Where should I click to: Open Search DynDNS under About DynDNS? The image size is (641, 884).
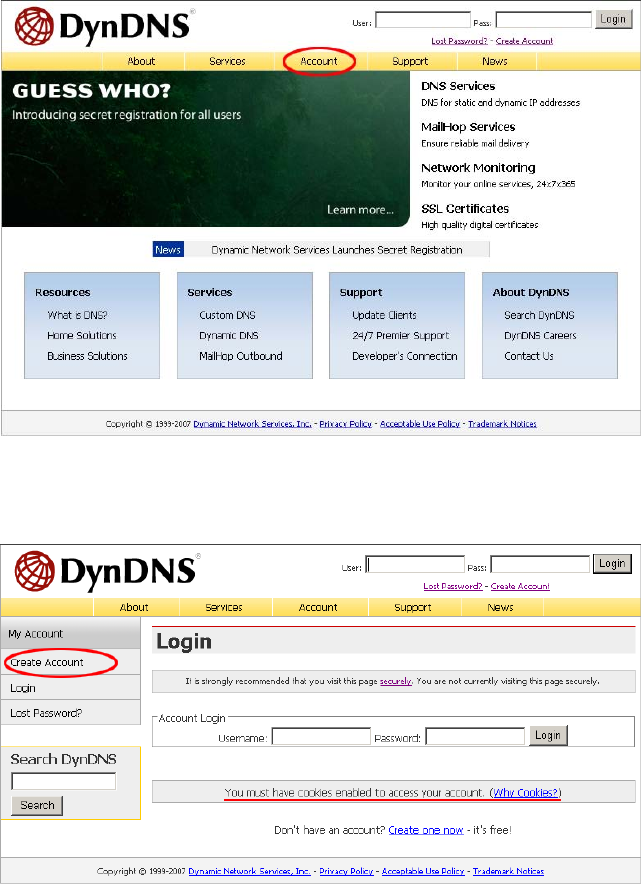click(x=540, y=315)
